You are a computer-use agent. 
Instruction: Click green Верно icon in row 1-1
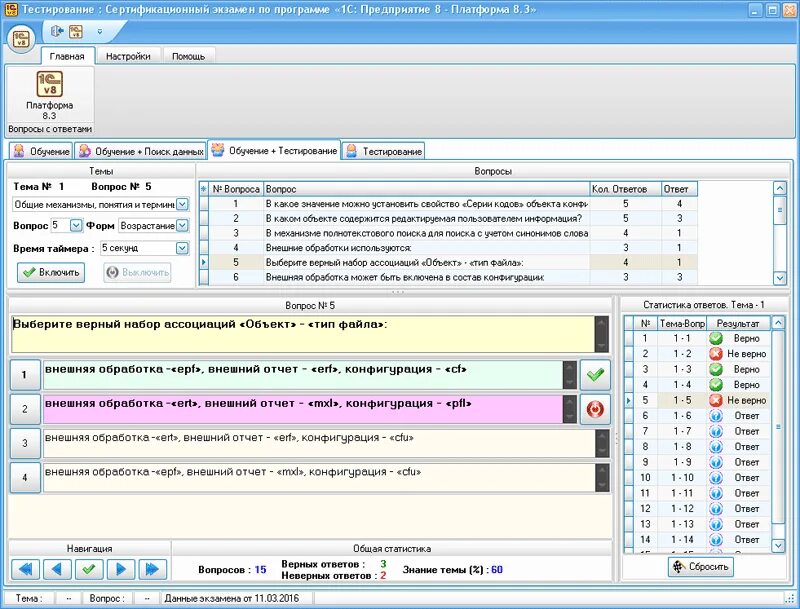(x=716, y=338)
